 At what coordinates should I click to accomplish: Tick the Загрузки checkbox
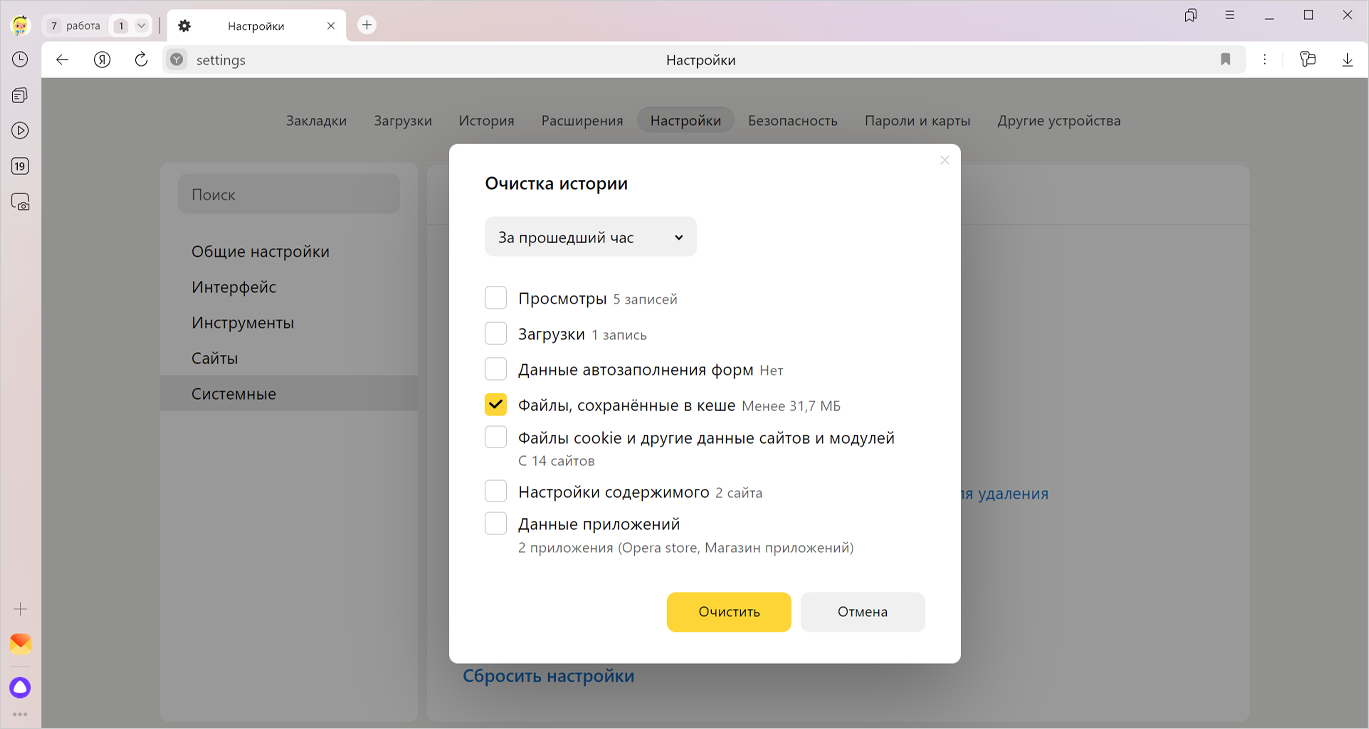[496, 333]
